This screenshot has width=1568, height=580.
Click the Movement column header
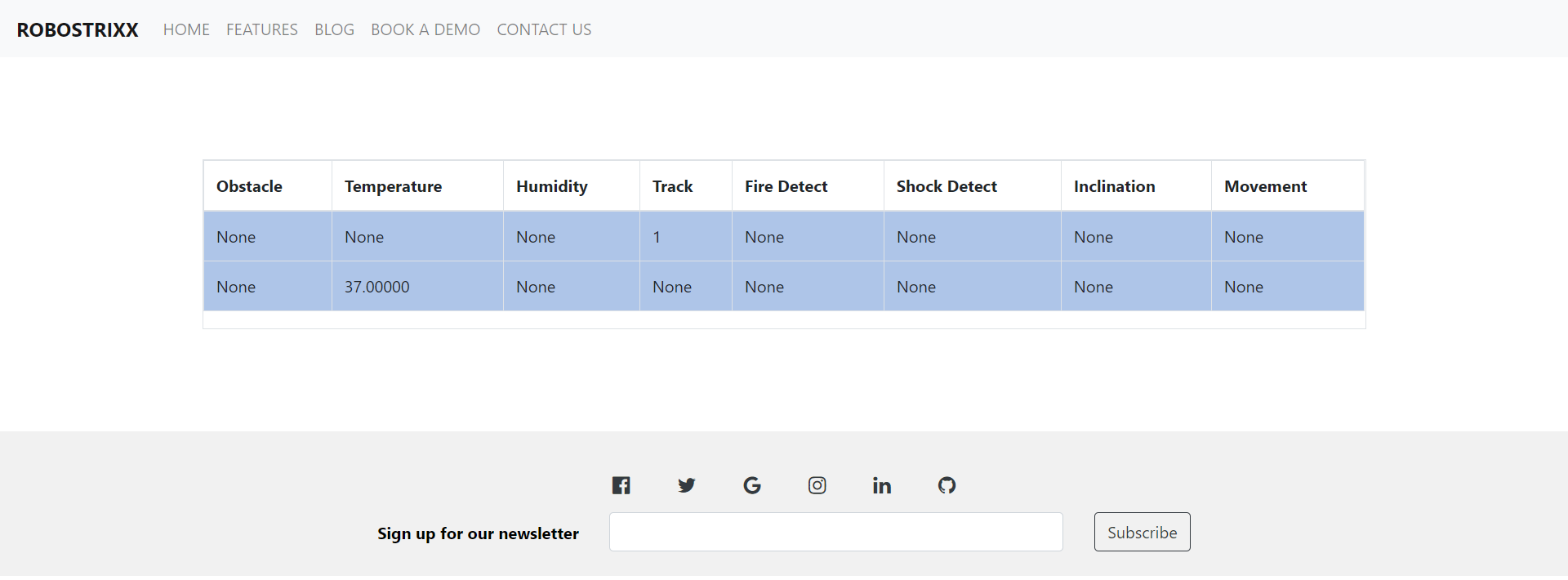(x=1265, y=186)
